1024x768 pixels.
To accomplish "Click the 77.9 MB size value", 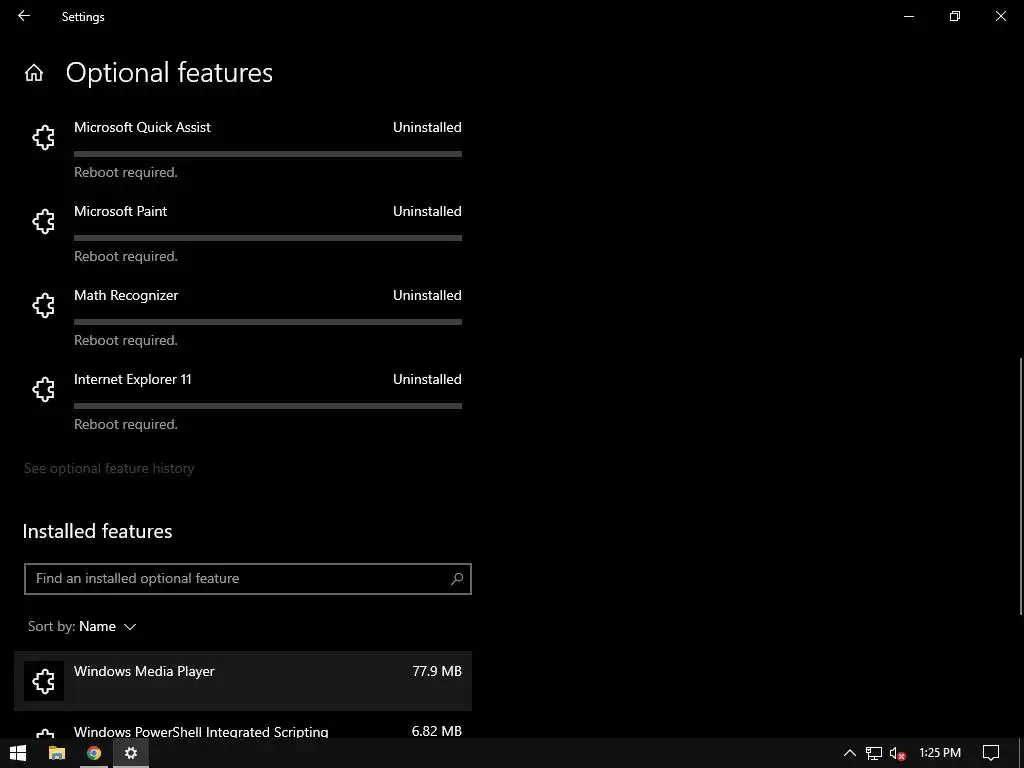I will (437, 671).
